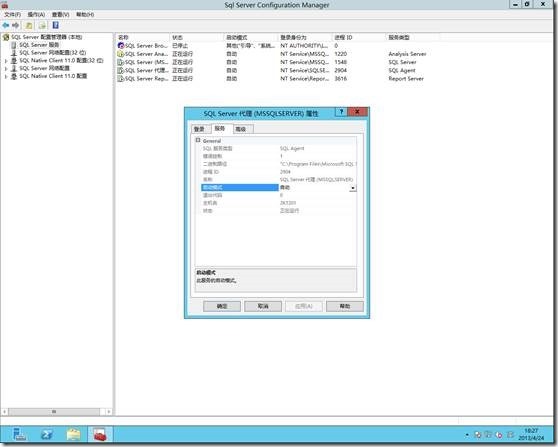Viewport: 558px width, 447px height.
Task: Click the Back arrow in the toolbar
Action: pos(5,25)
